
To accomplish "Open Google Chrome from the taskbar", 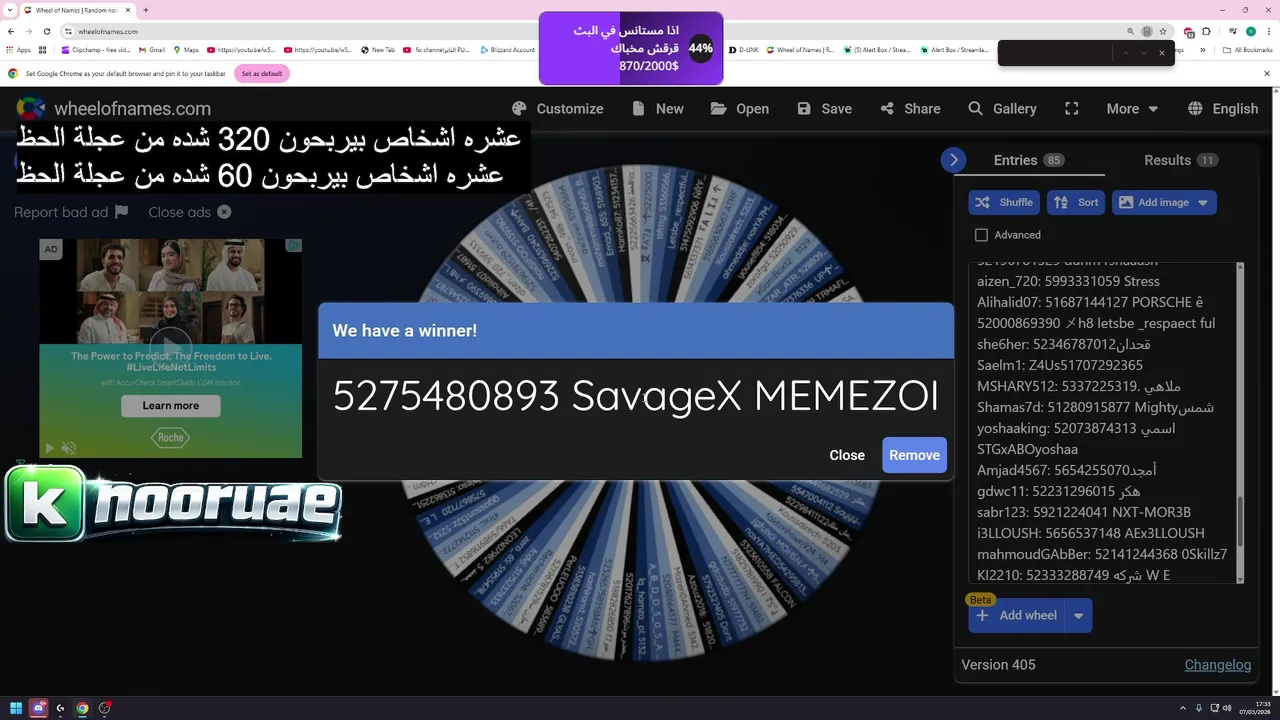I will [82, 708].
